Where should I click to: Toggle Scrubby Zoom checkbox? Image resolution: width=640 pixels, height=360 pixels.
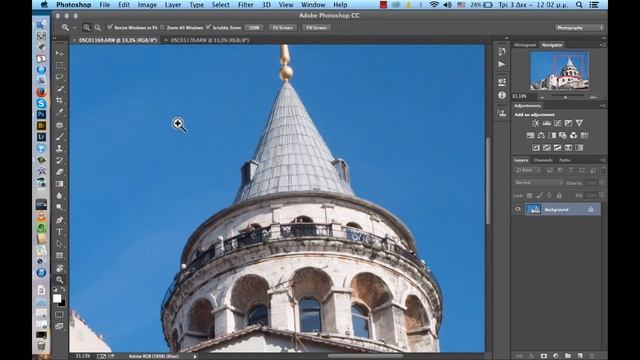coord(208,27)
